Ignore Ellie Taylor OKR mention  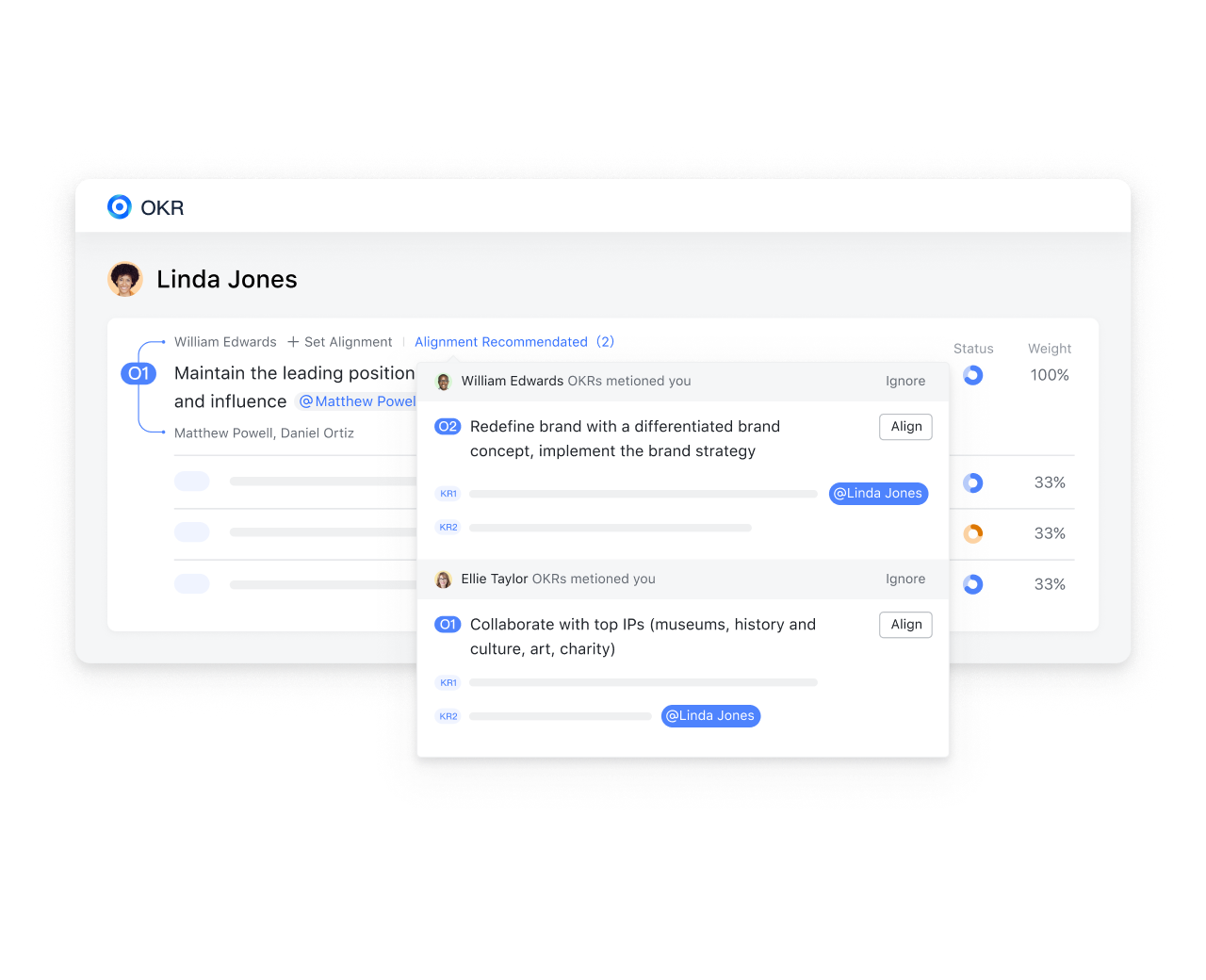point(905,580)
